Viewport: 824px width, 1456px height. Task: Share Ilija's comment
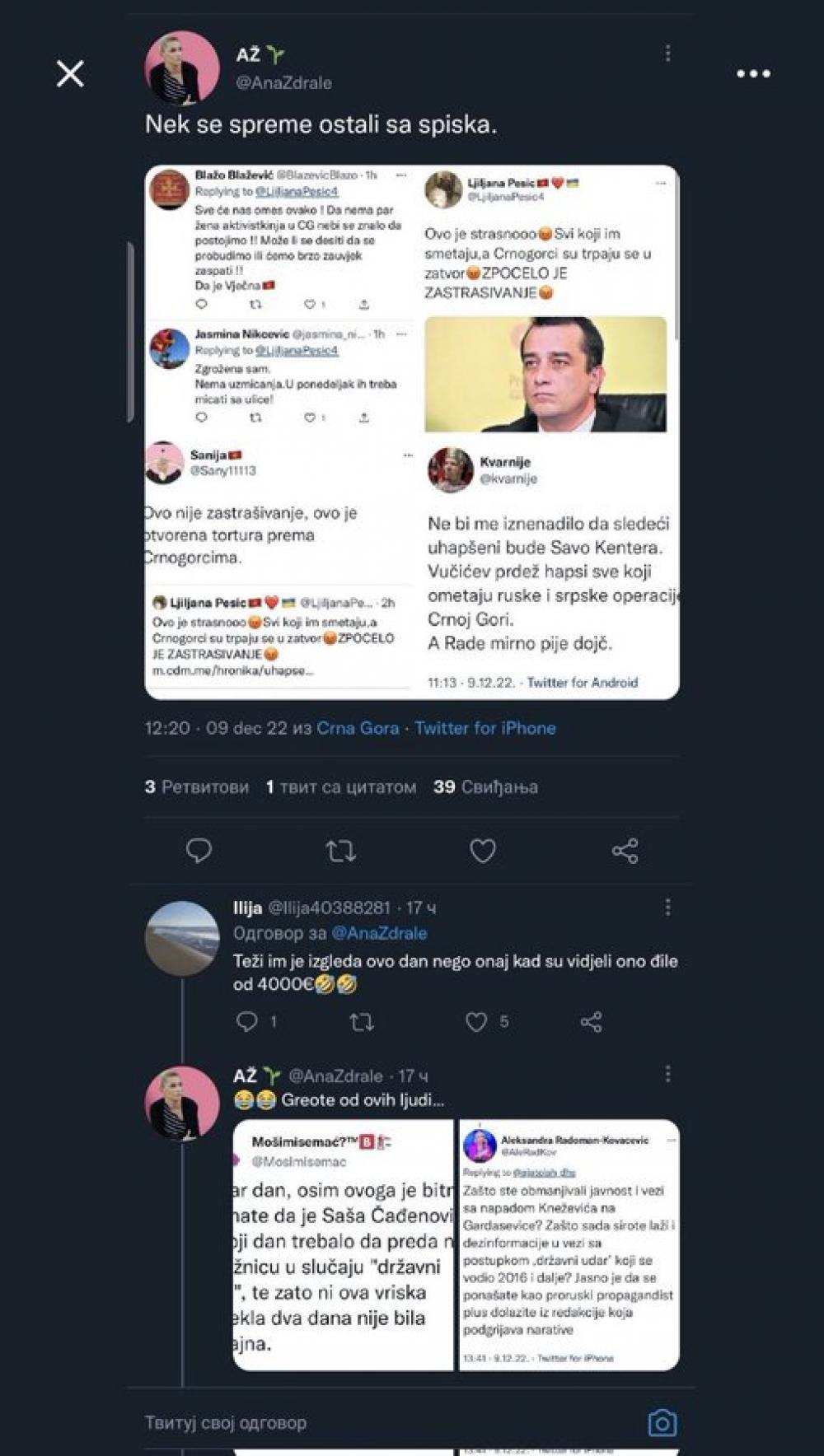coord(591,1022)
